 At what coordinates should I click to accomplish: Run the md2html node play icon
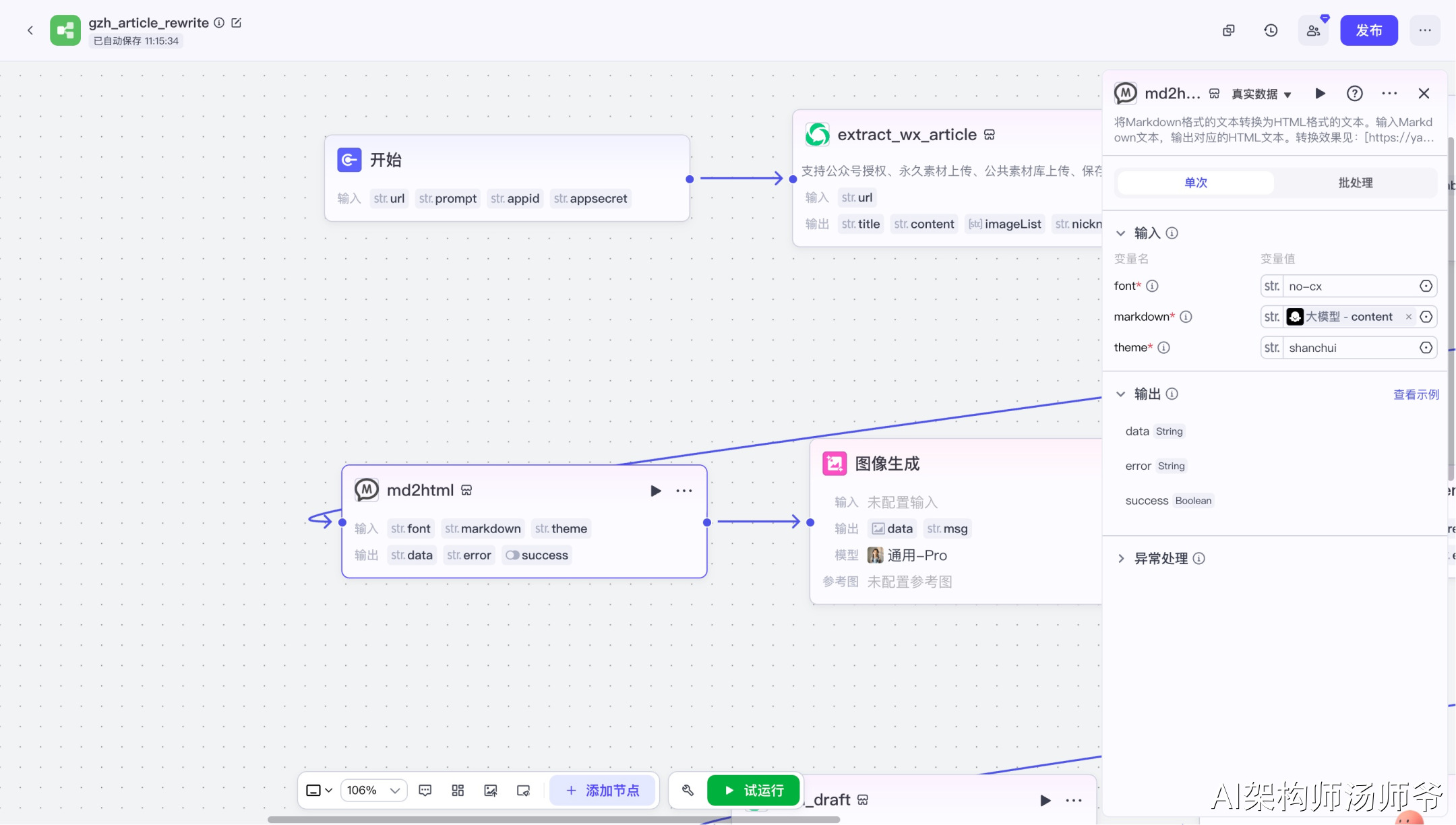(655, 491)
